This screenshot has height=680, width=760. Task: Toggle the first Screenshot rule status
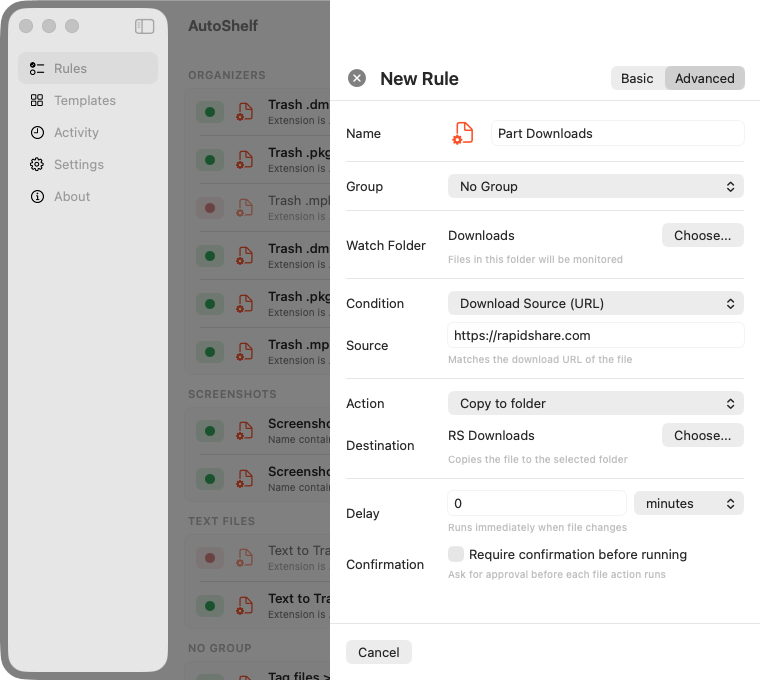pyautogui.click(x=210, y=431)
